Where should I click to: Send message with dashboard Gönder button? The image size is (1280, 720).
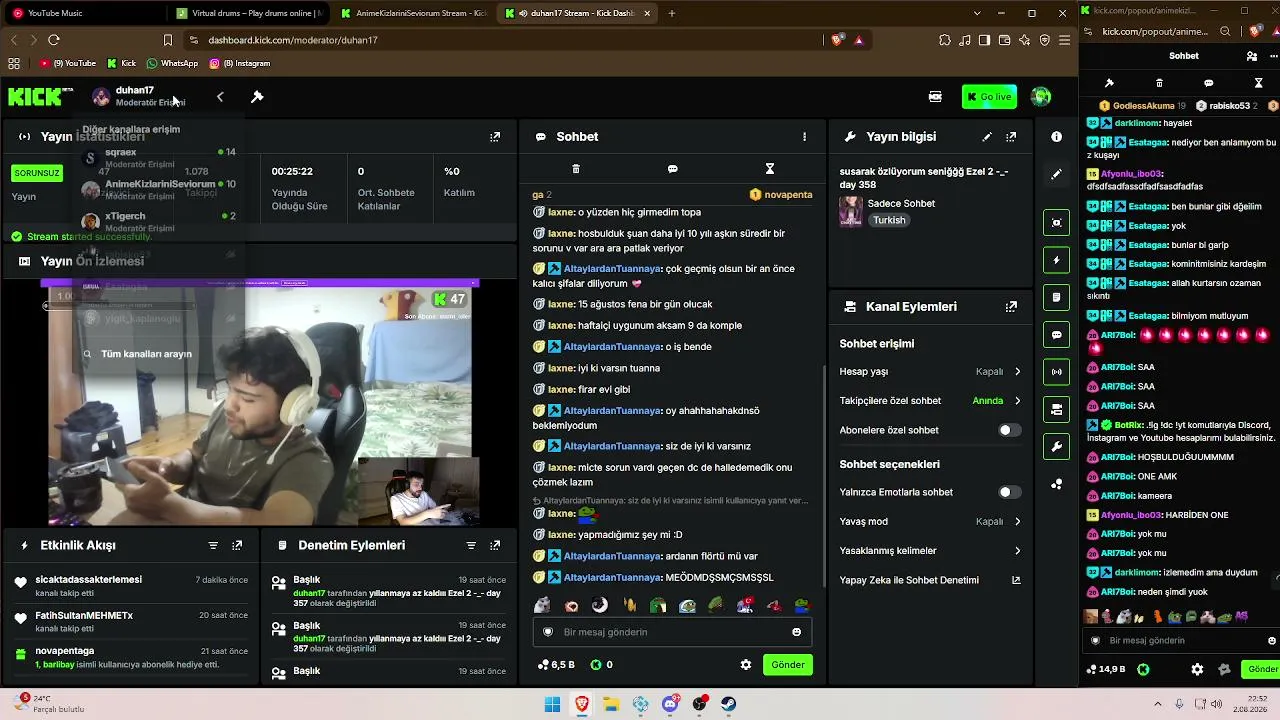(788, 665)
